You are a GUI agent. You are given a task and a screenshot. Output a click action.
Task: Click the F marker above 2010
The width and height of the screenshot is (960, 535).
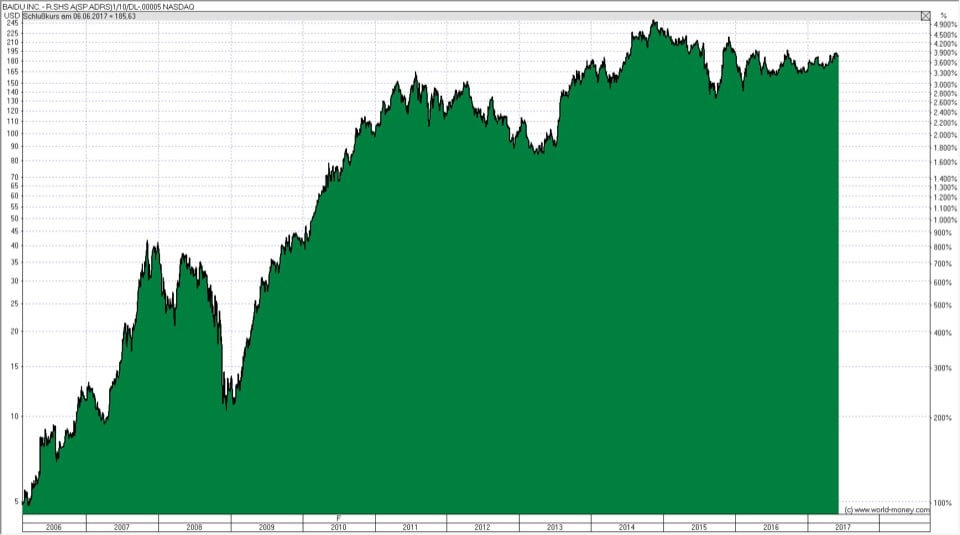[x=339, y=518]
